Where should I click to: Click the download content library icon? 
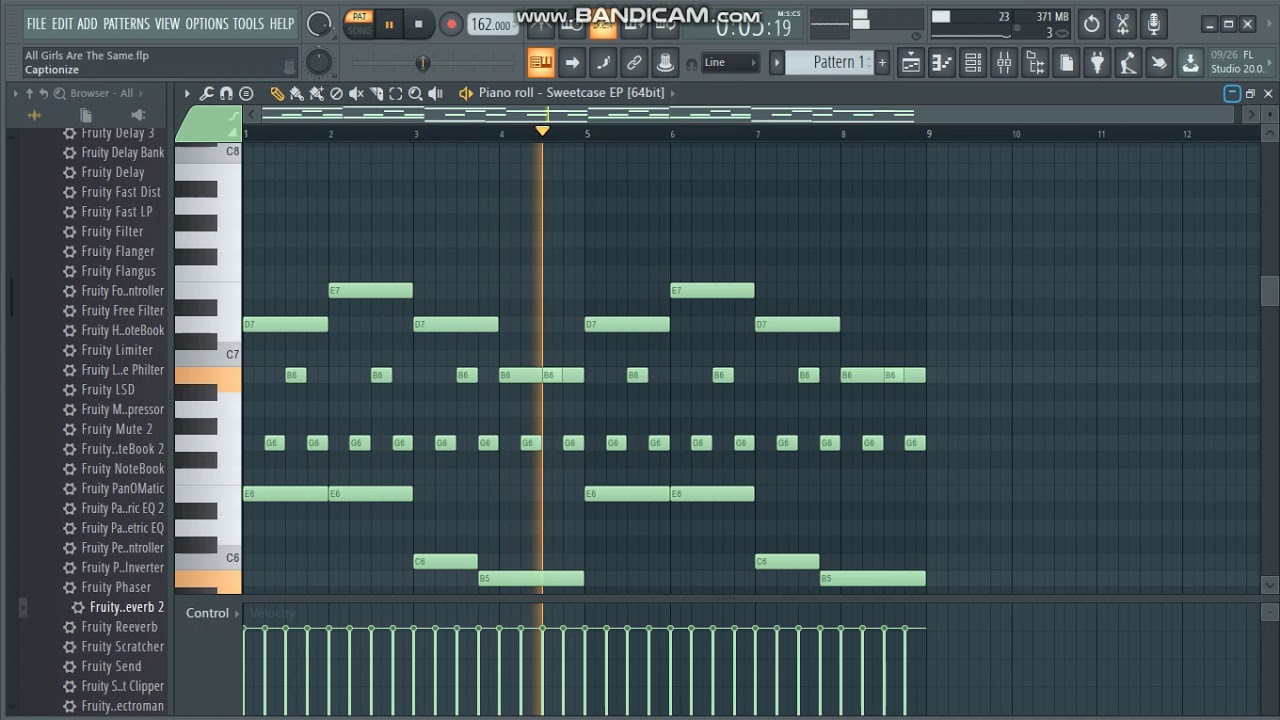pyautogui.click(x=1191, y=63)
